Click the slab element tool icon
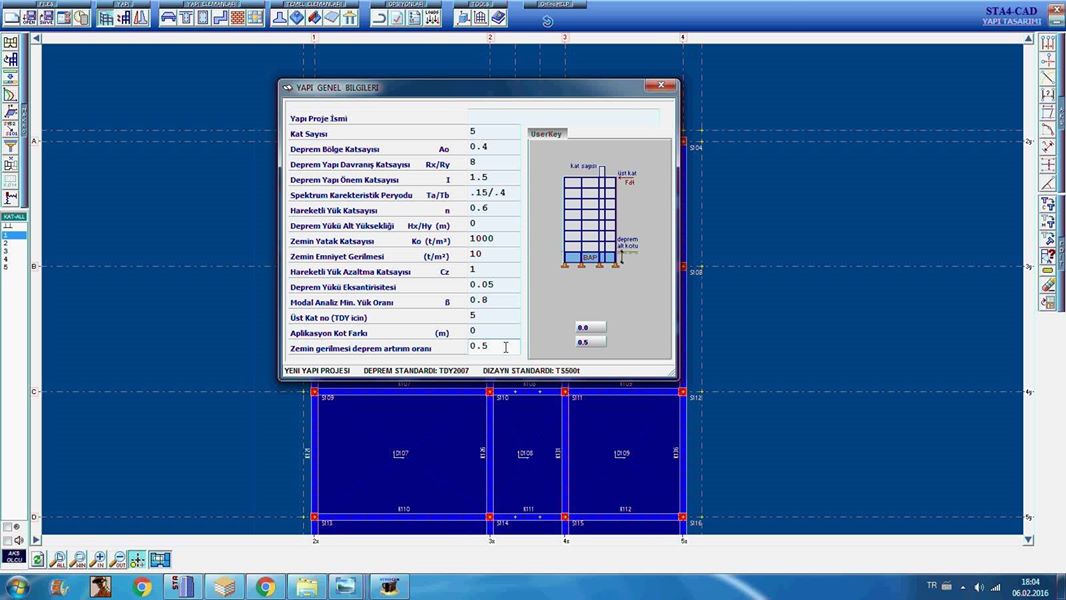1066x600 pixels. pos(167,18)
